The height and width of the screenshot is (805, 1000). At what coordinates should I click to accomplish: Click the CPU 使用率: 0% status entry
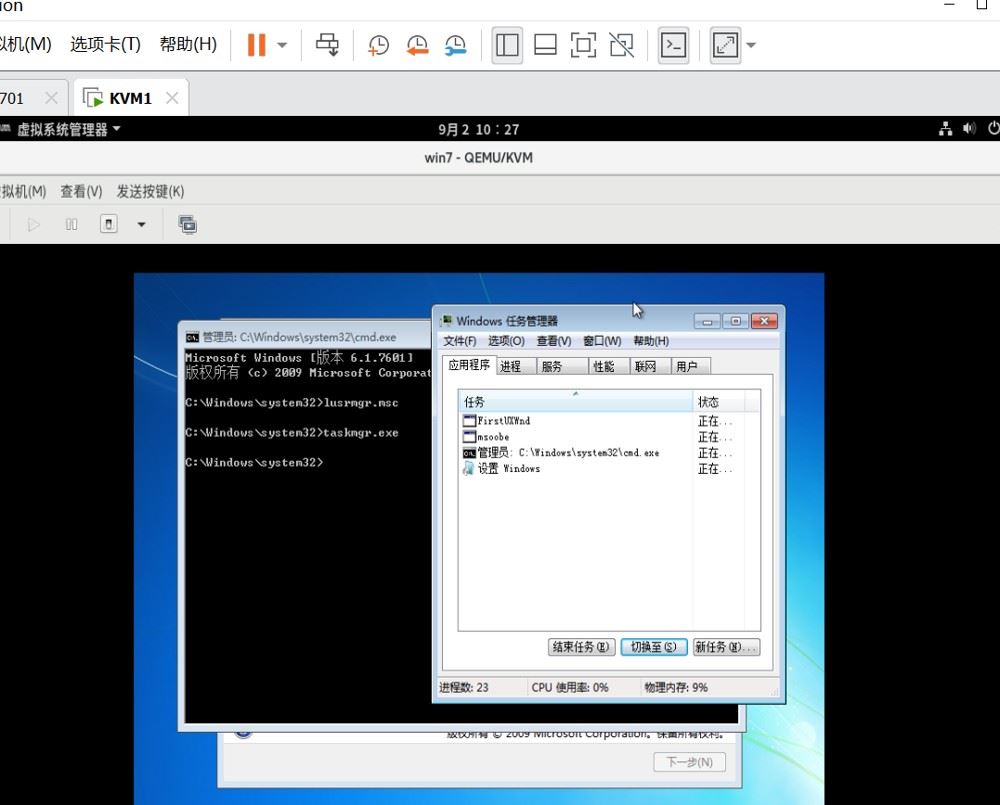click(x=570, y=688)
